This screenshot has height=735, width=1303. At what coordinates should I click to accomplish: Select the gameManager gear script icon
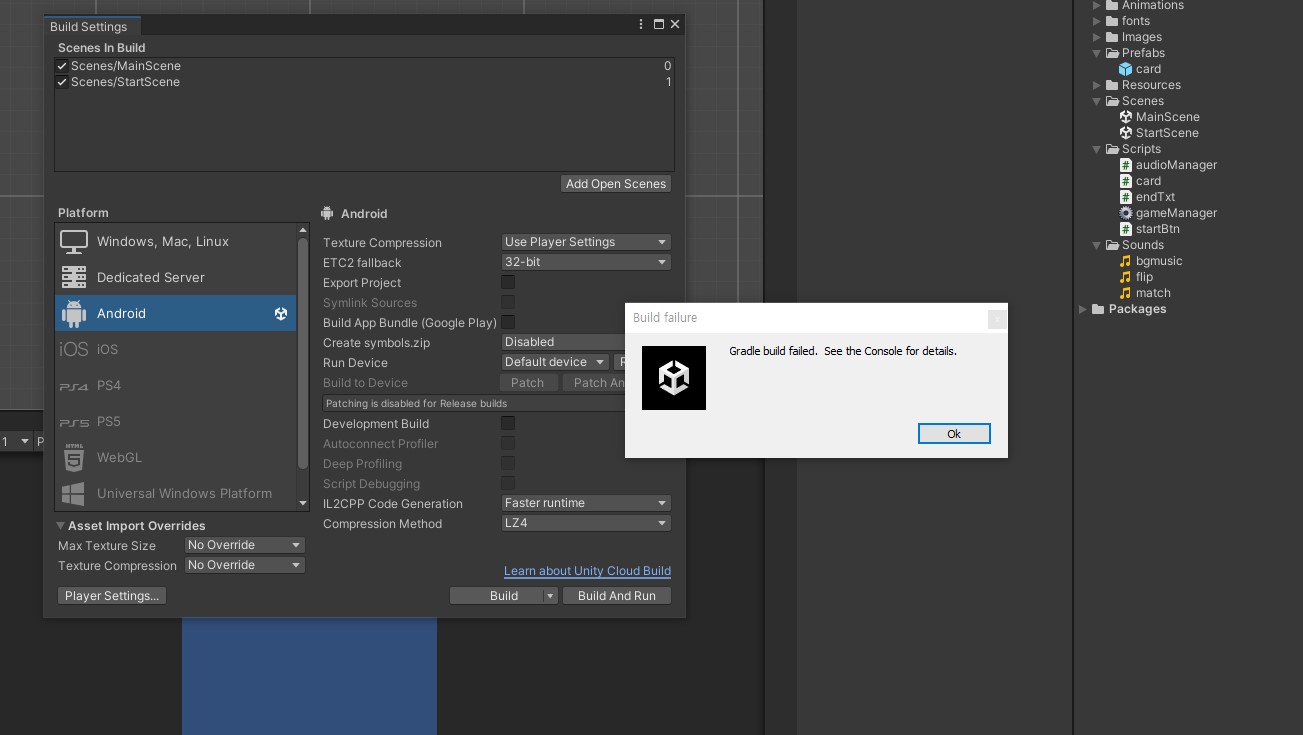[x=1126, y=213]
